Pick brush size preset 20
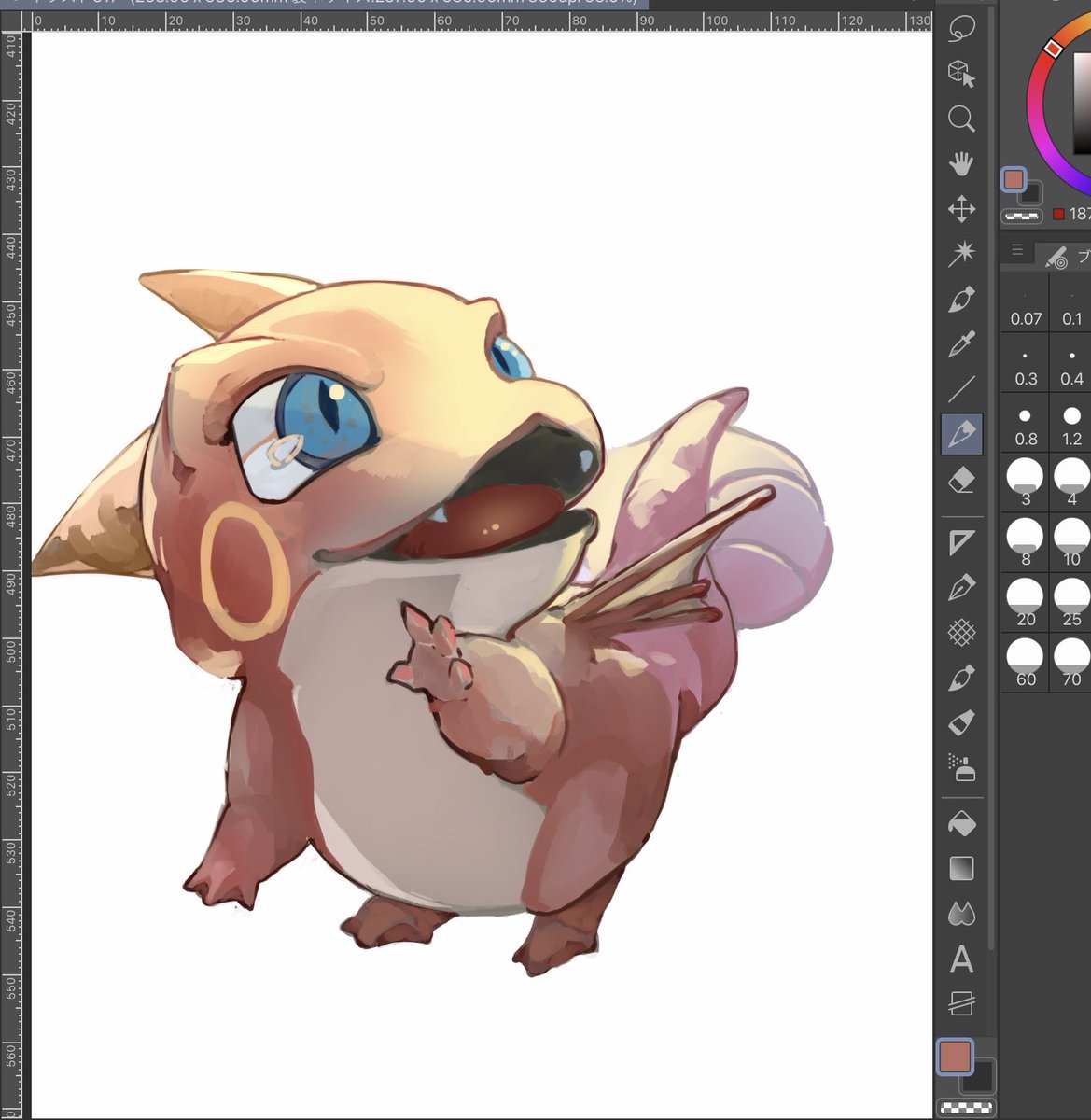The height and width of the screenshot is (1120, 1091). pos(1026,603)
